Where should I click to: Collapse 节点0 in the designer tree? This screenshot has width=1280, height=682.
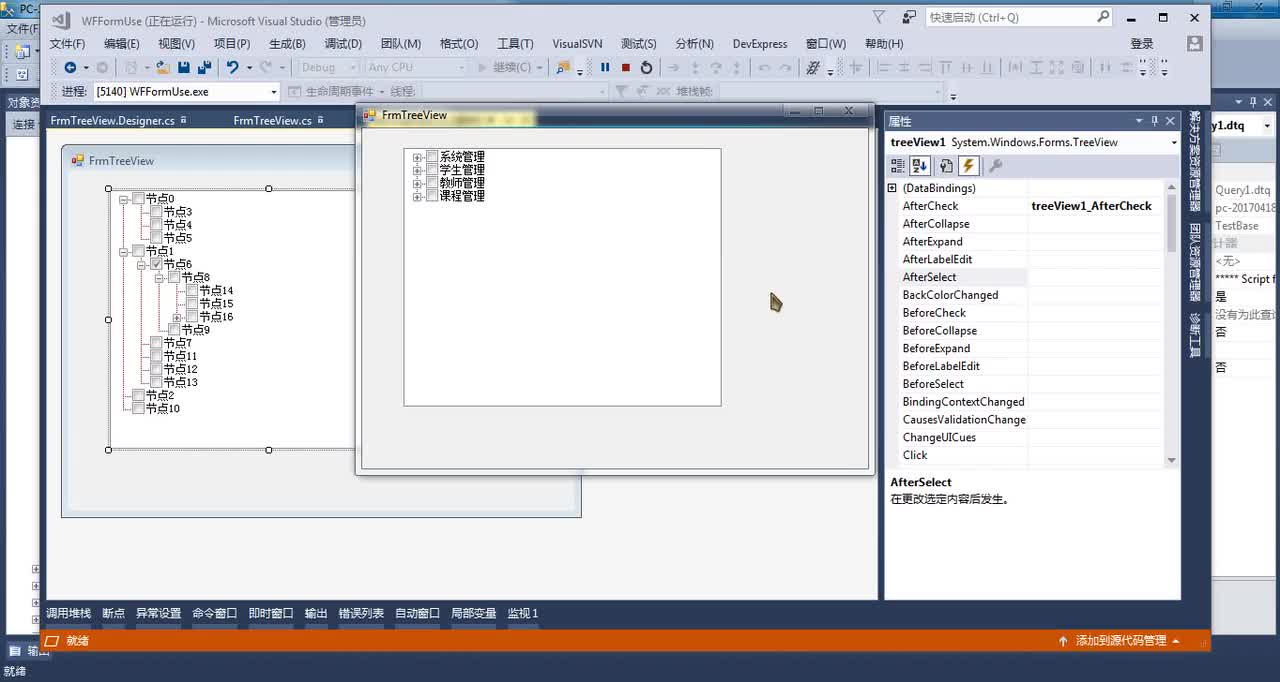(124, 199)
